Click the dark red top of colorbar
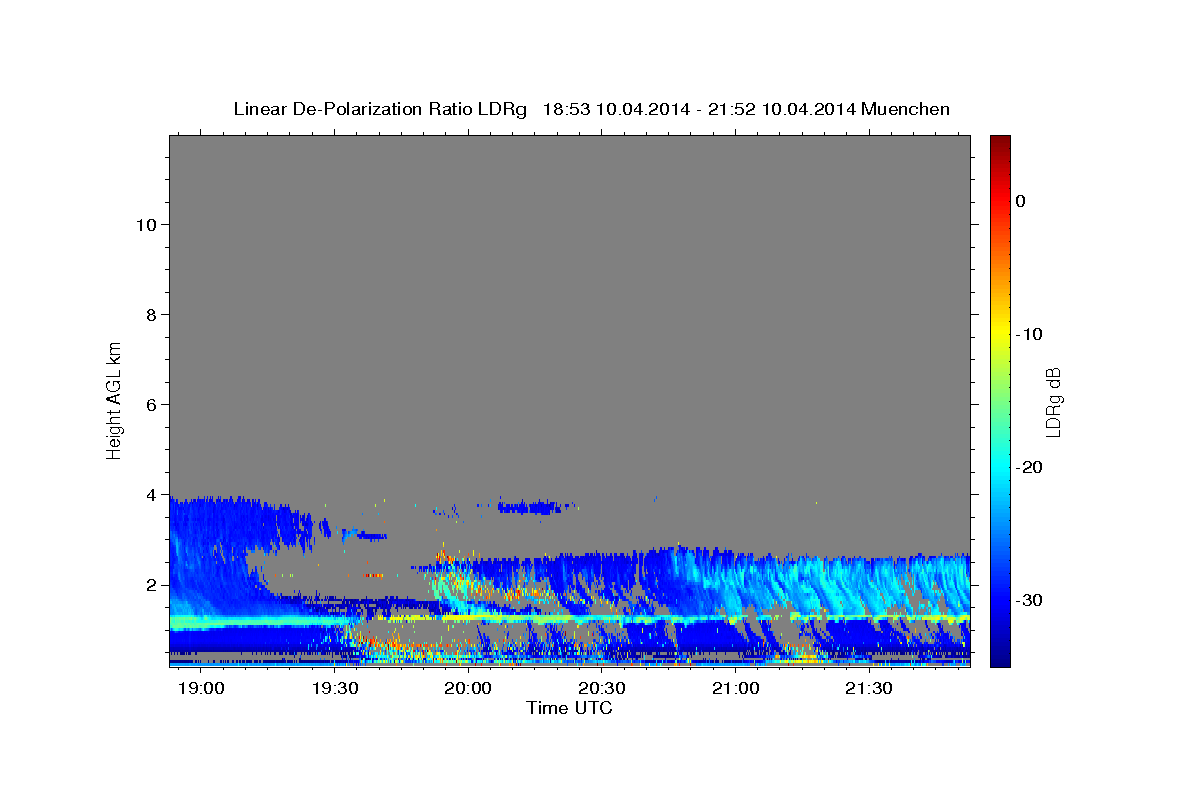Image resolution: width=1200 pixels, height=800 pixels. click(x=1000, y=142)
